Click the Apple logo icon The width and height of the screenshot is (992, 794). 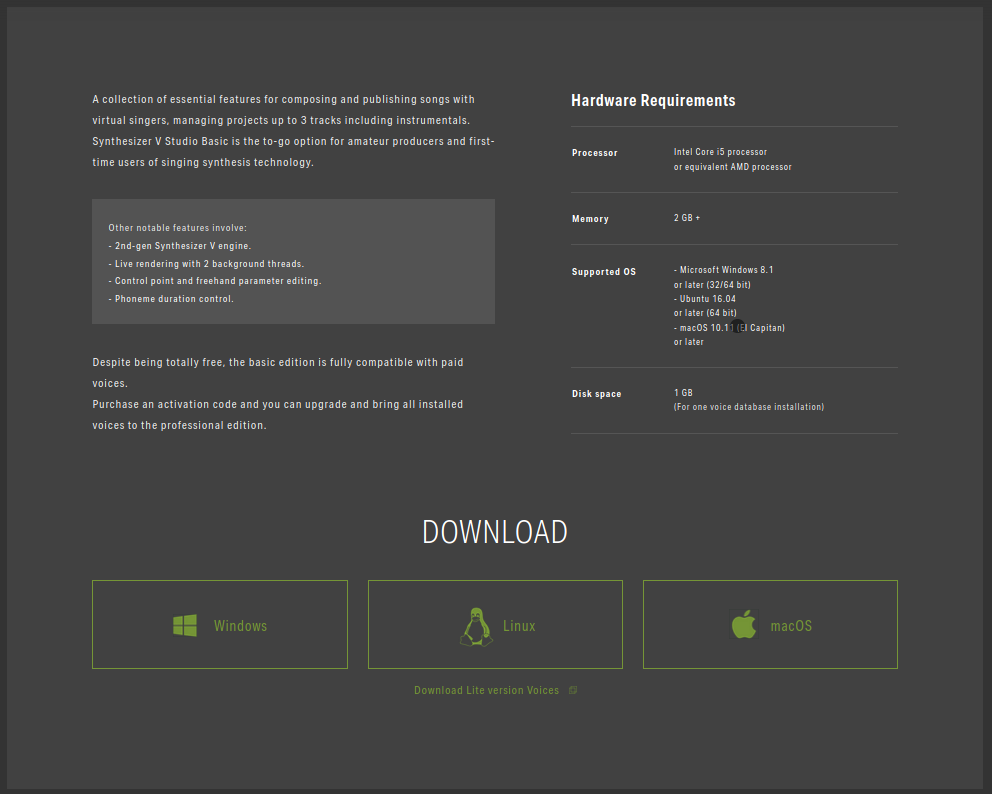click(744, 624)
